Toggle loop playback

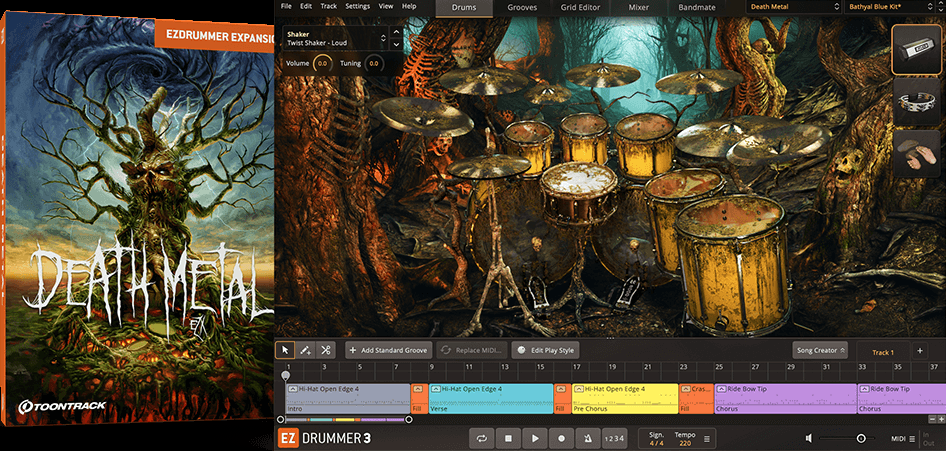pyautogui.click(x=481, y=438)
